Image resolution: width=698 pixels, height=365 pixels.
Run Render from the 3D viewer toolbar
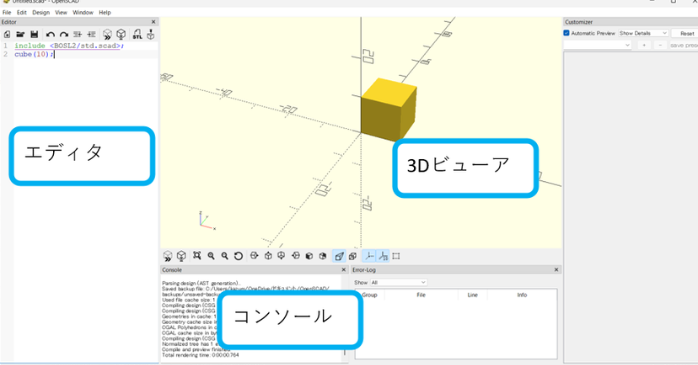click(181, 256)
